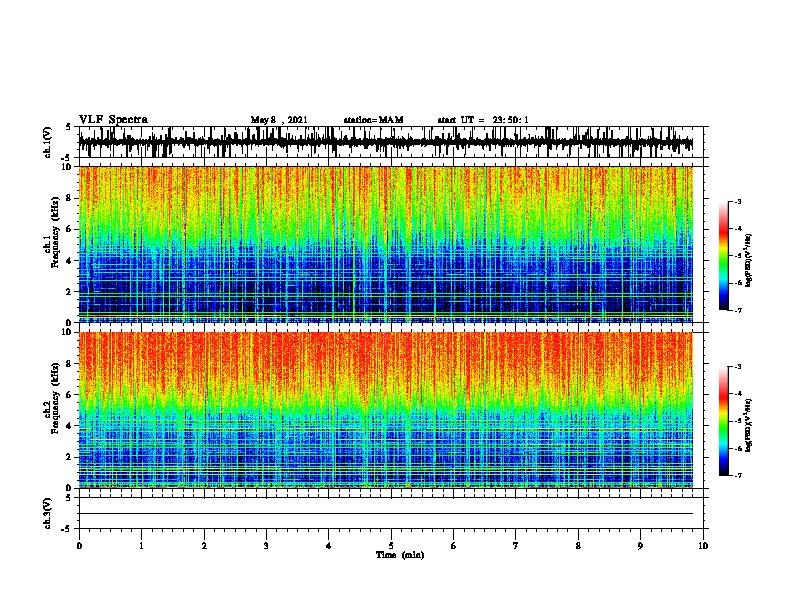Click inside the ch.2 spectrogram panel

click(x=386, y=410)
